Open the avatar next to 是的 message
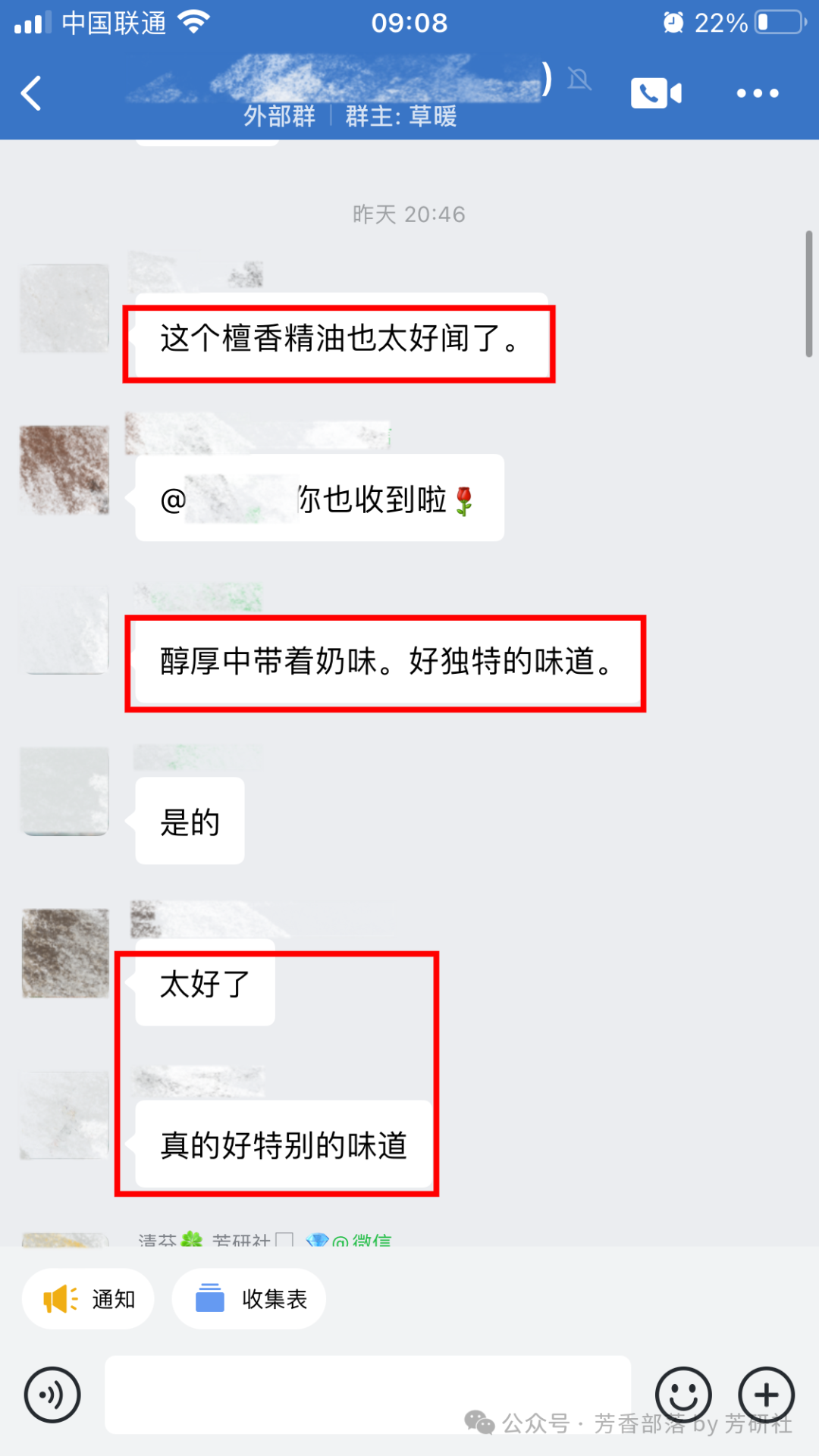 tap(64, 791)
